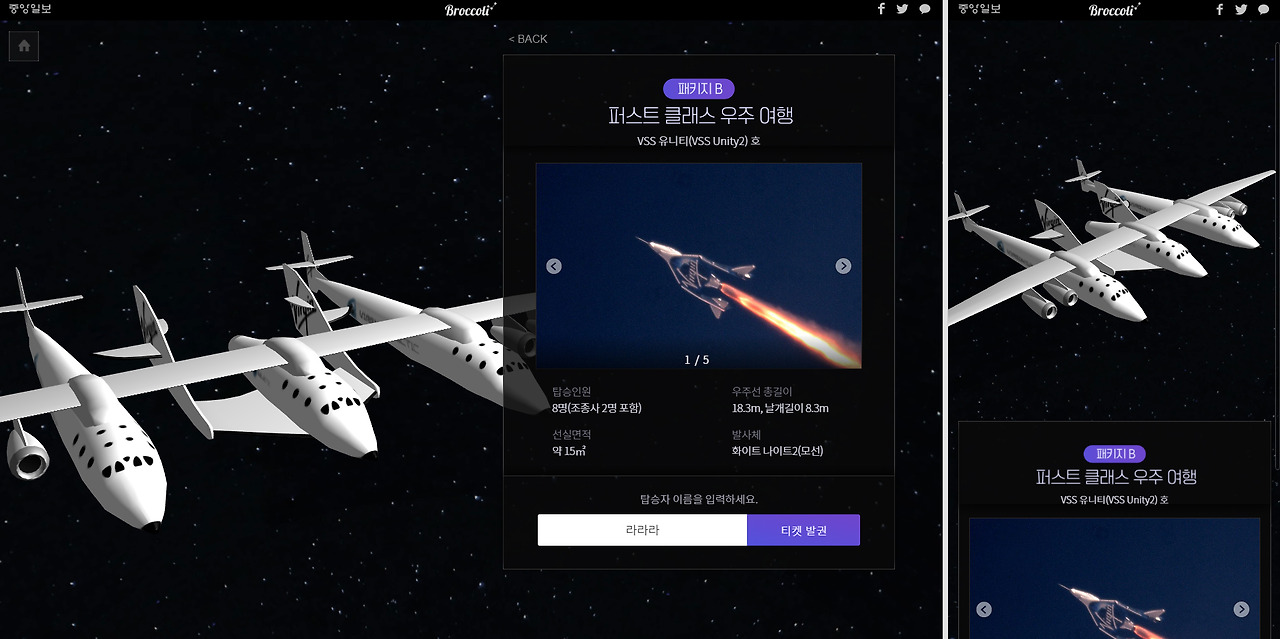The height and width of the screenshot is (639, 1280).
Task: Go to previous image in right panel carousel
Action: pyautogui.click(x=984, y=610)
